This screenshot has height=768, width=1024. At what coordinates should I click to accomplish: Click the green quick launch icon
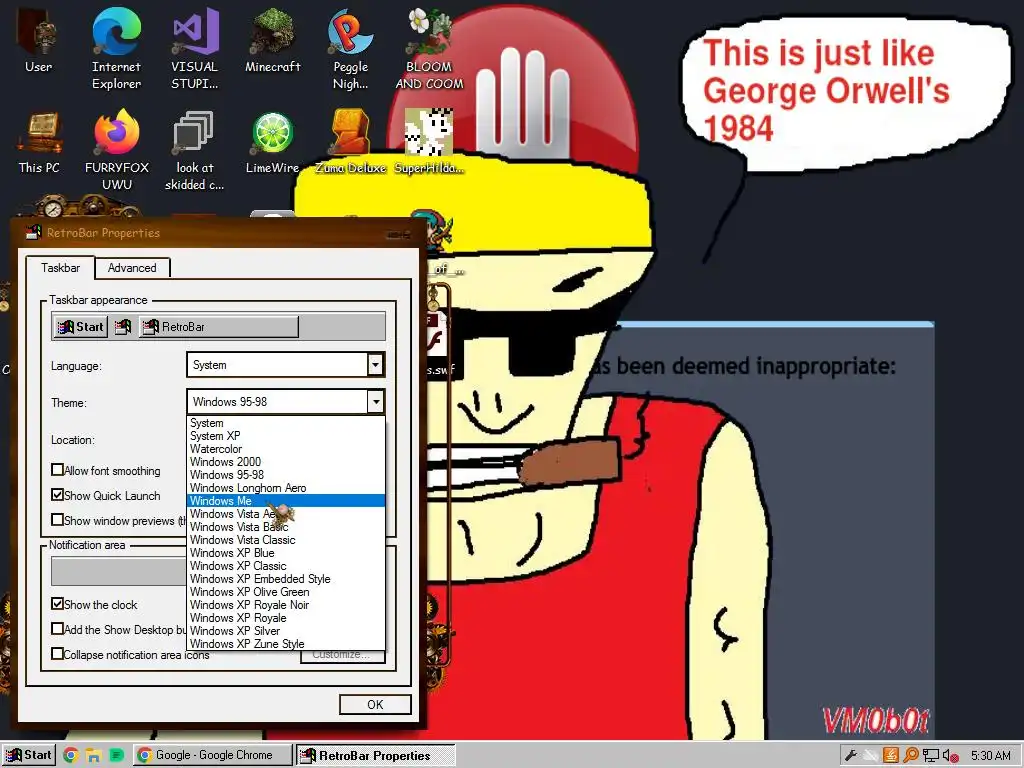tap(116, 756)
